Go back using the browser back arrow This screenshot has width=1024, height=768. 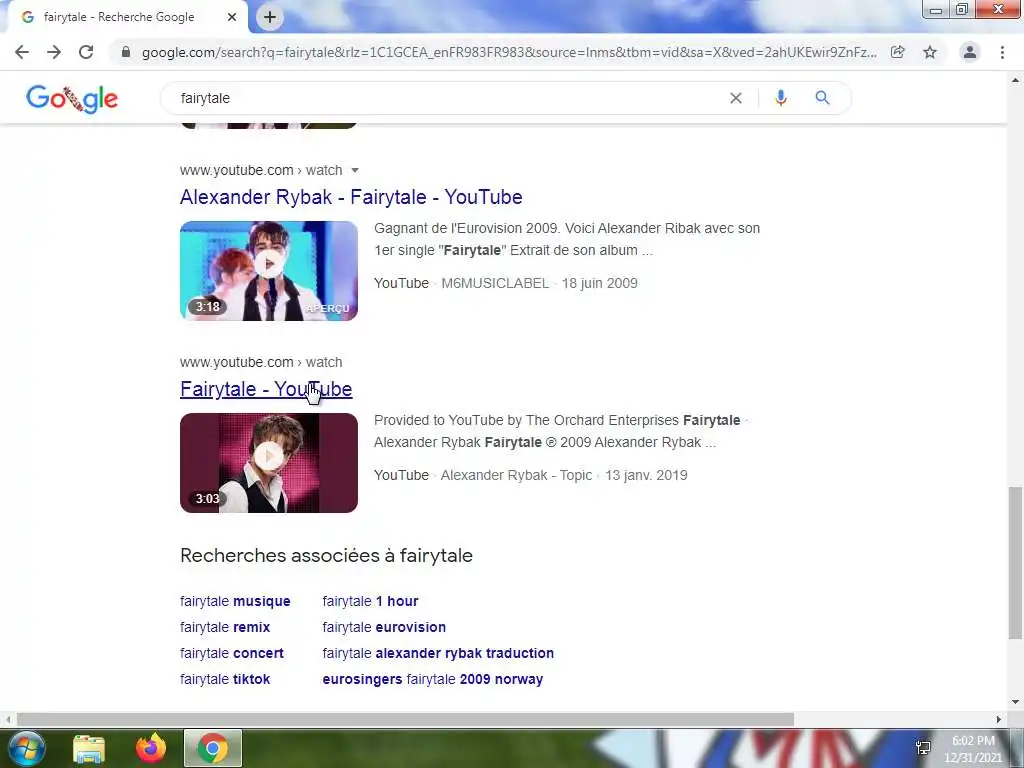22,52
